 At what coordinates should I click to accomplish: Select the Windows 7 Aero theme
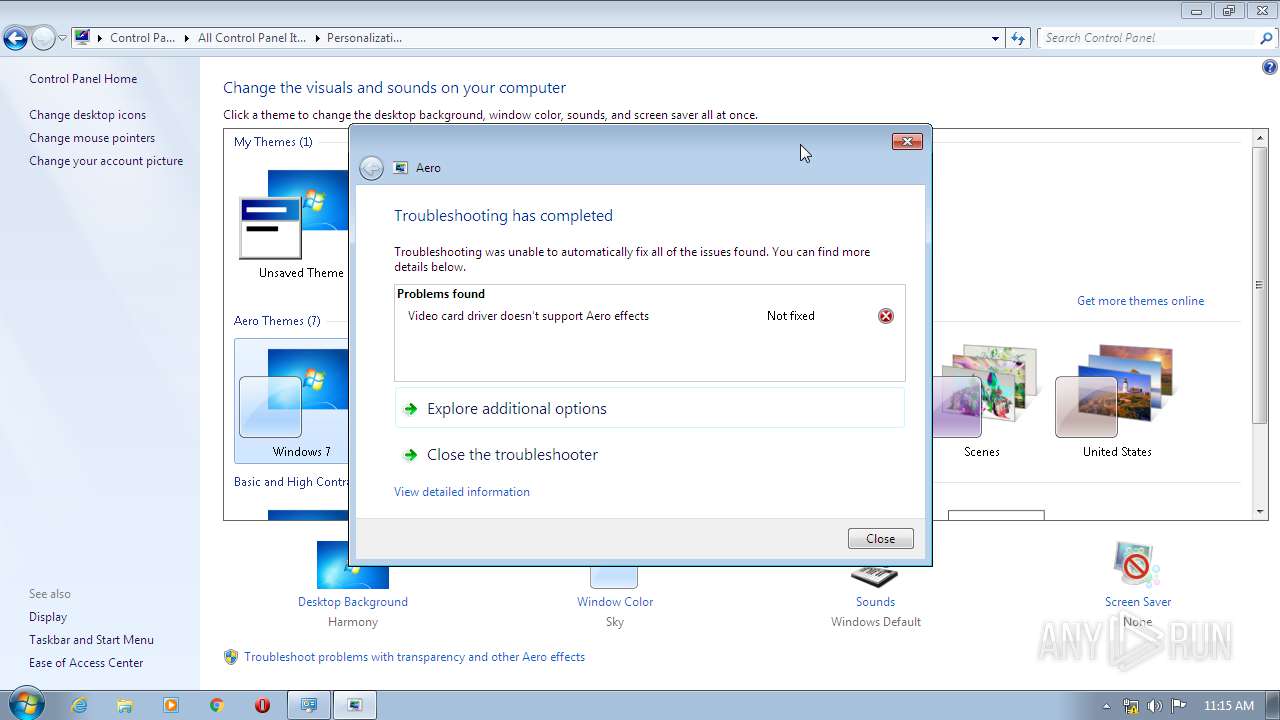pos(292,400)
